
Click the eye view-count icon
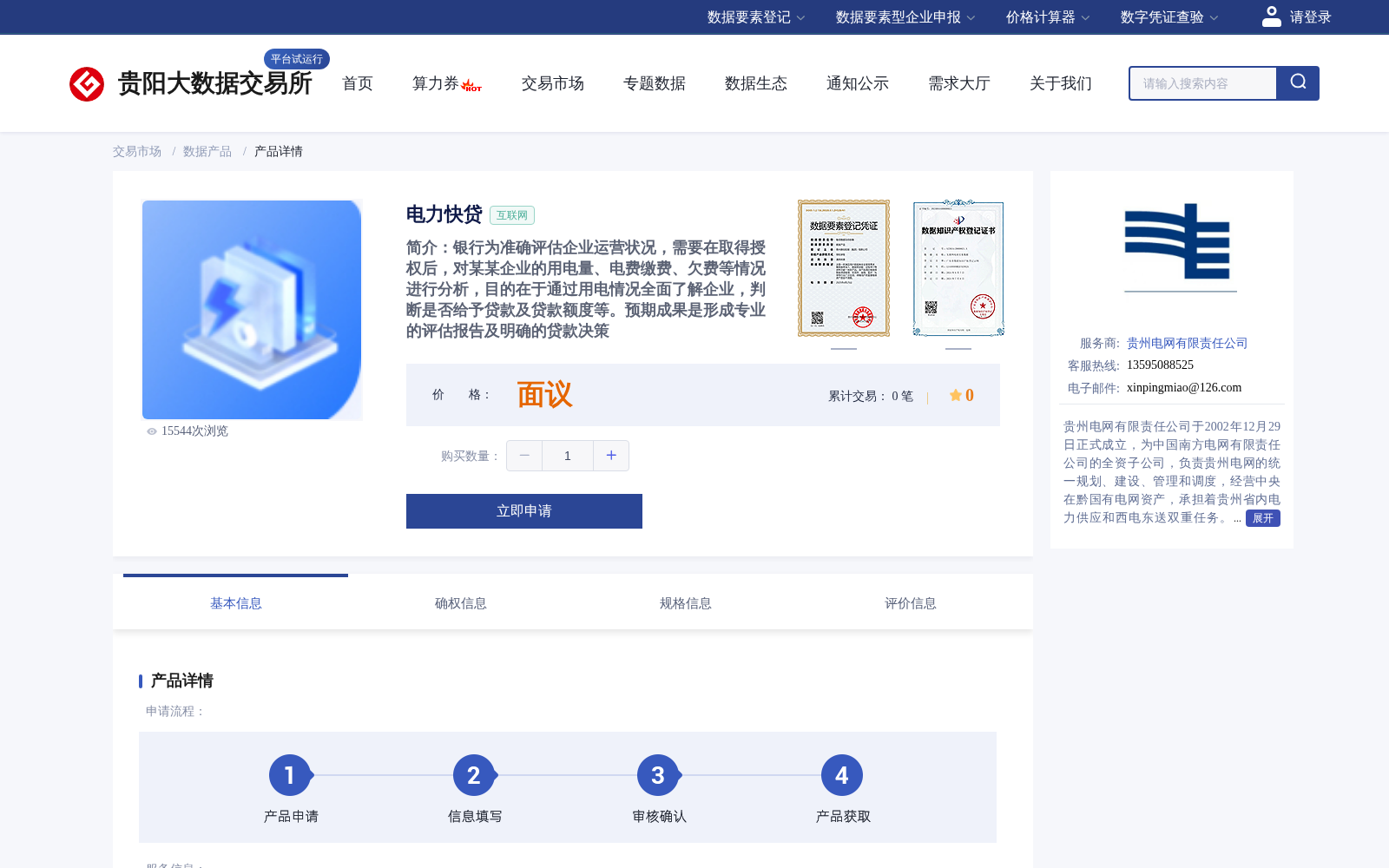click(152, 431)
